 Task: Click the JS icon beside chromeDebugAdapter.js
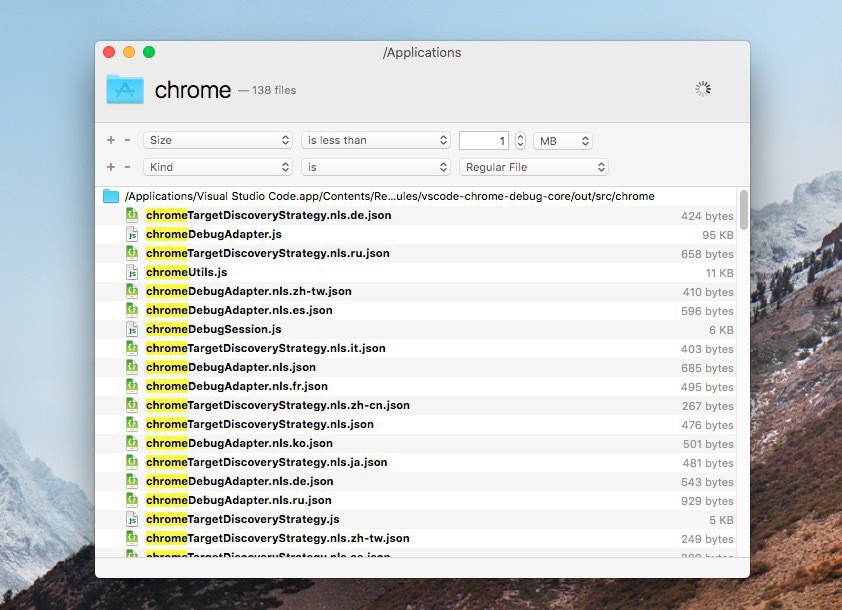point(131,234)
